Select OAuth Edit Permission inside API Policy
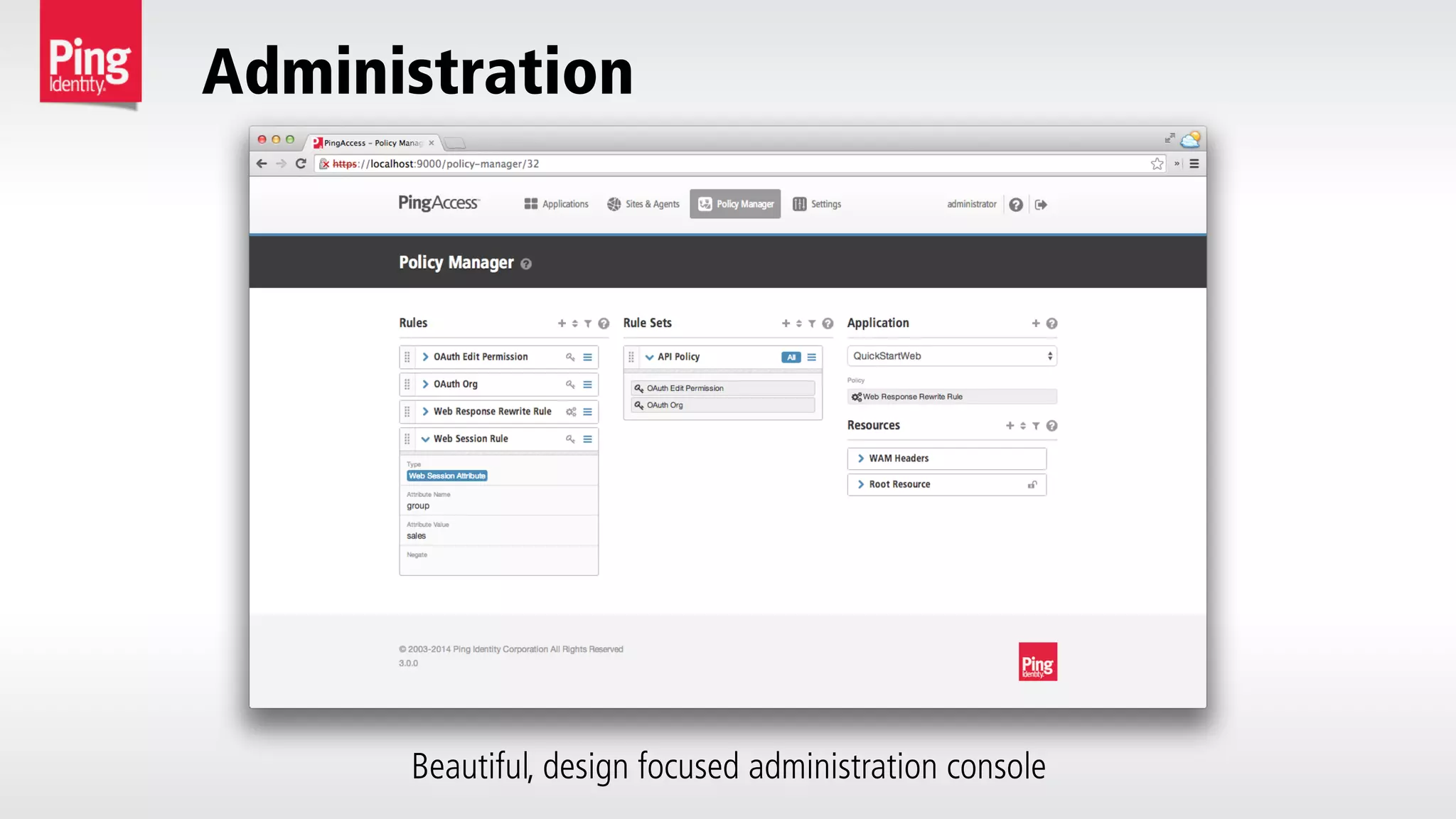This screenshot has height=819, width=1456. [723, 388]
